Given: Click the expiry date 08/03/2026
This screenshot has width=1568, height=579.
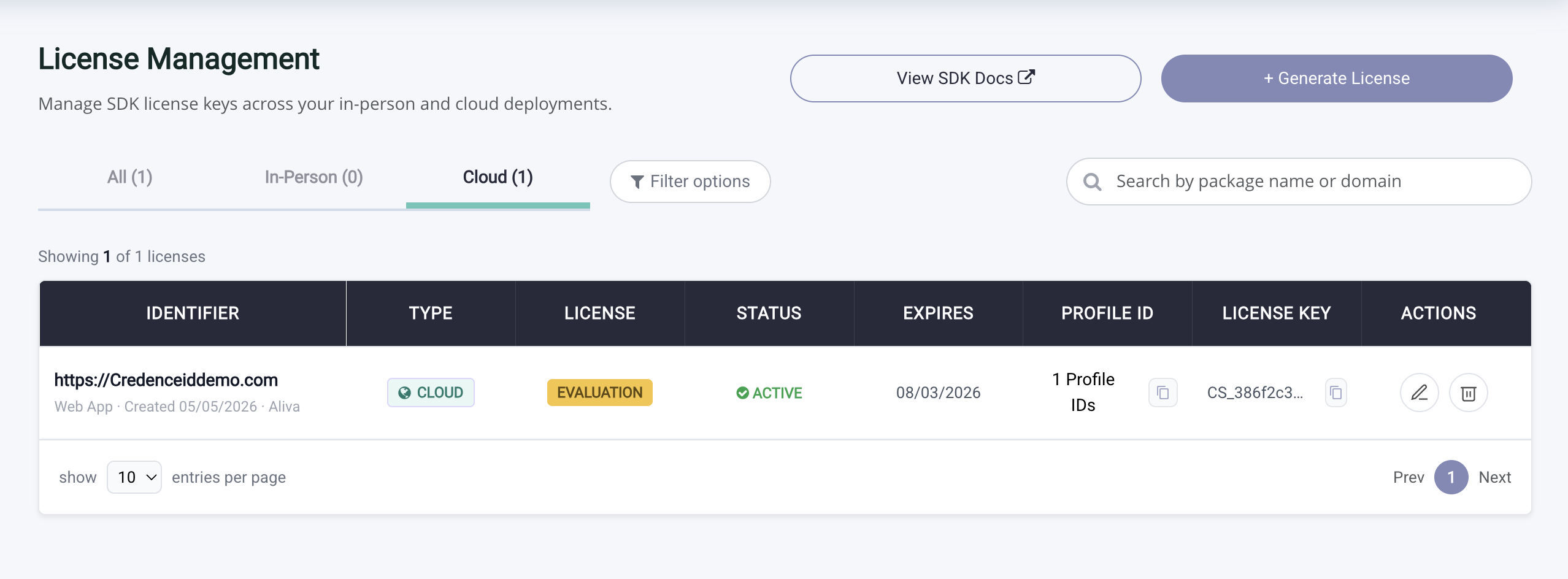Looking at the screenshot, I should pos(938,393).
